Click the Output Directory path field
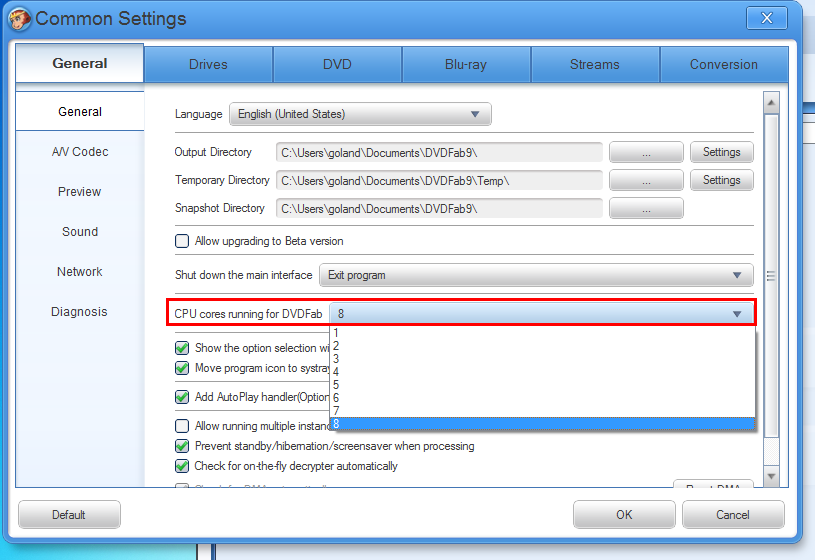 pos(439,152)
